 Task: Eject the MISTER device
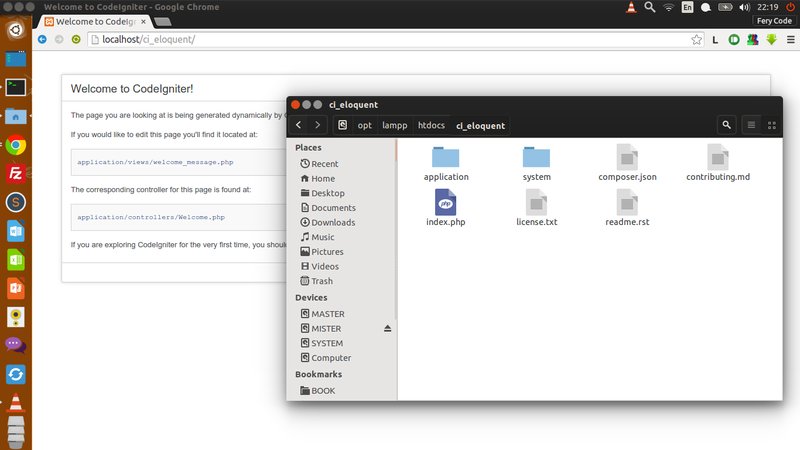(x=388, y=329)
